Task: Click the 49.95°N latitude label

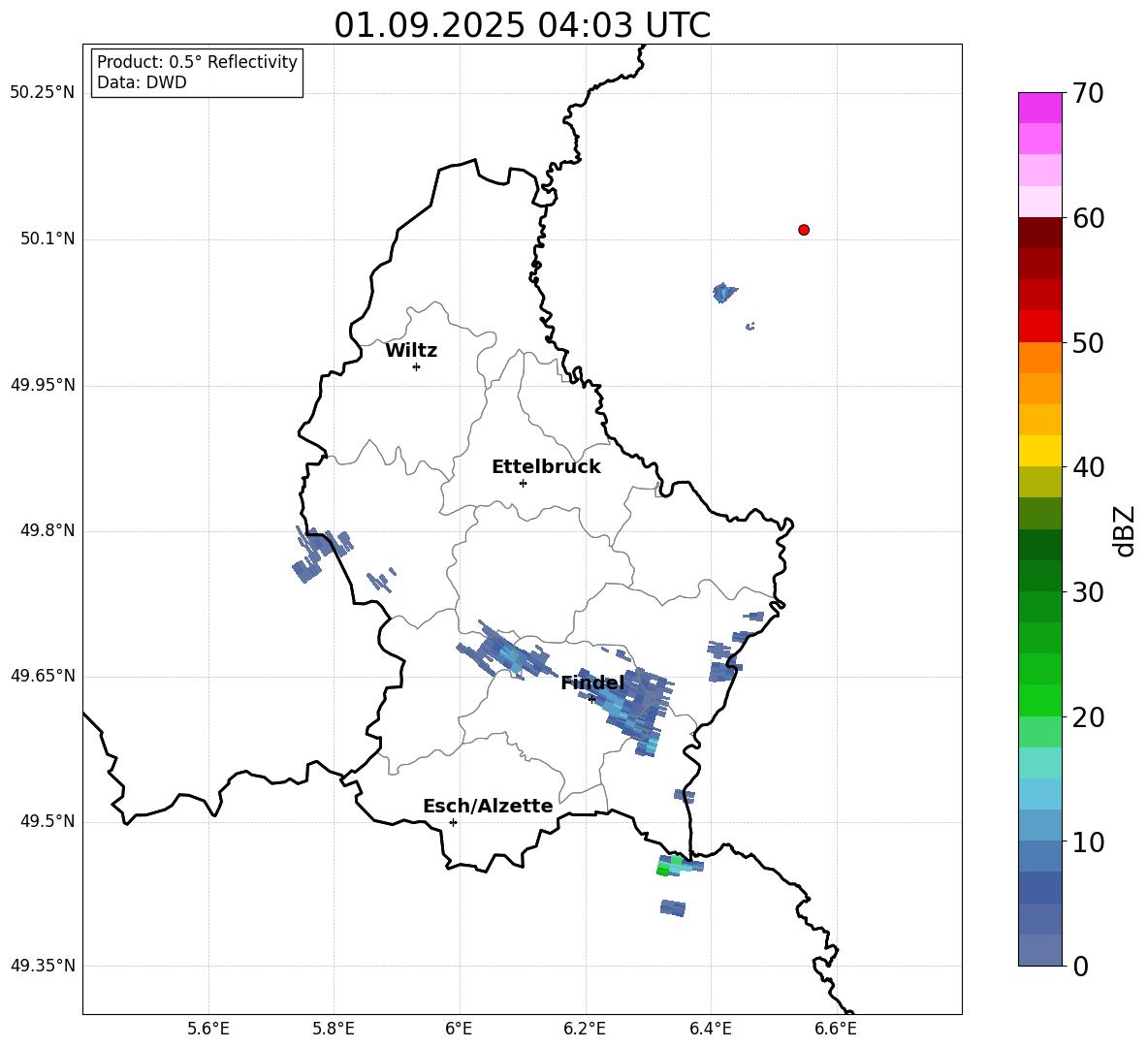Action: coord(43,385)
